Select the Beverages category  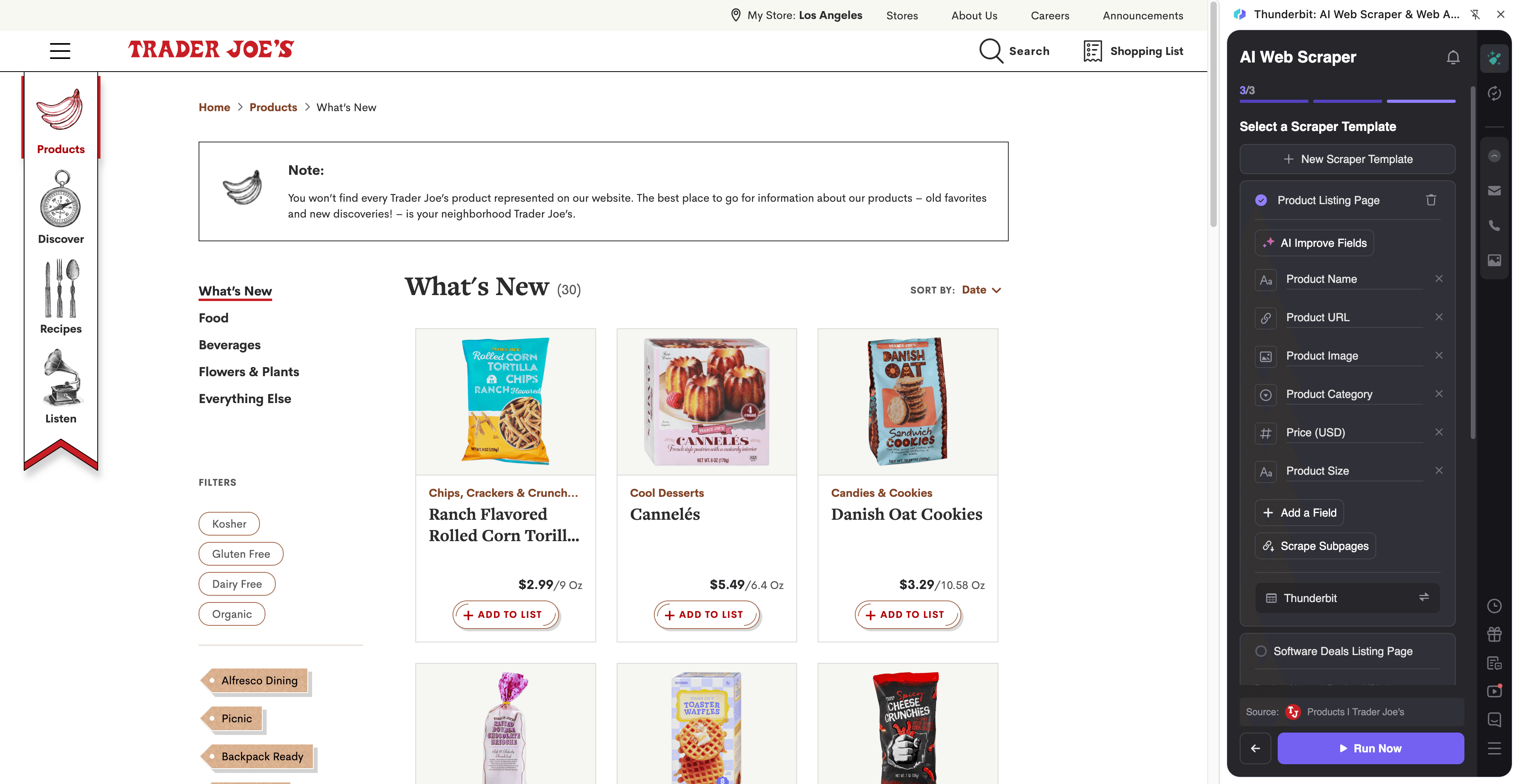coord(229,345)
